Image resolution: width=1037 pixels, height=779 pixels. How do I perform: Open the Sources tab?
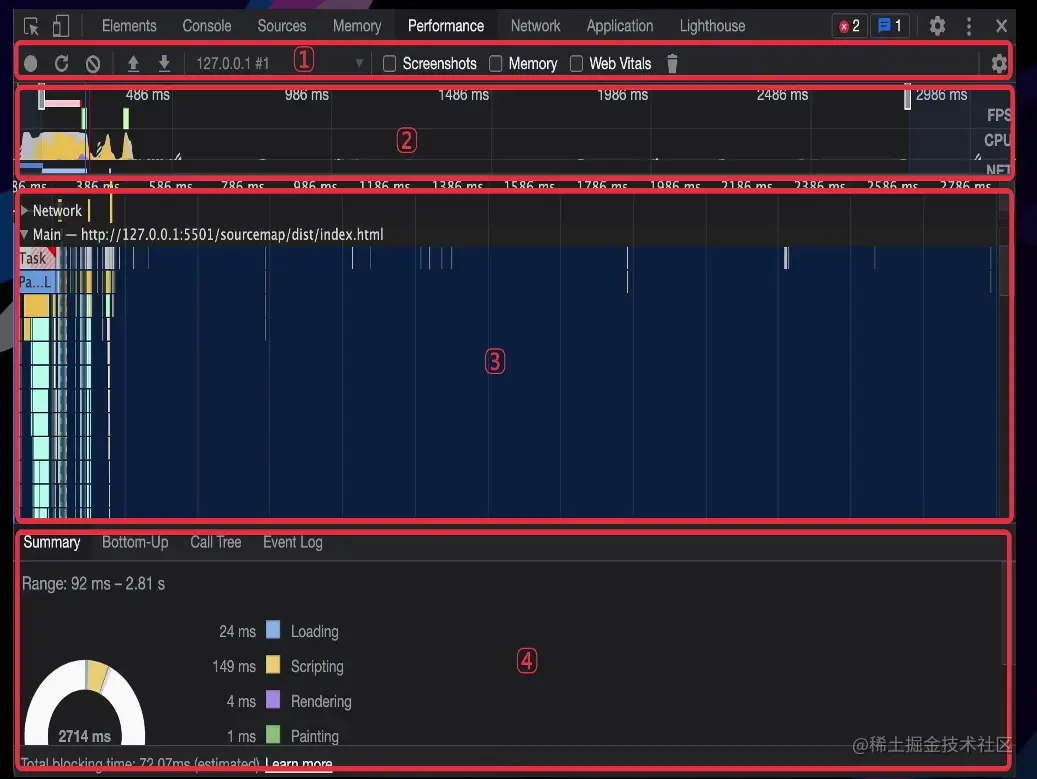tap(282, 26)
